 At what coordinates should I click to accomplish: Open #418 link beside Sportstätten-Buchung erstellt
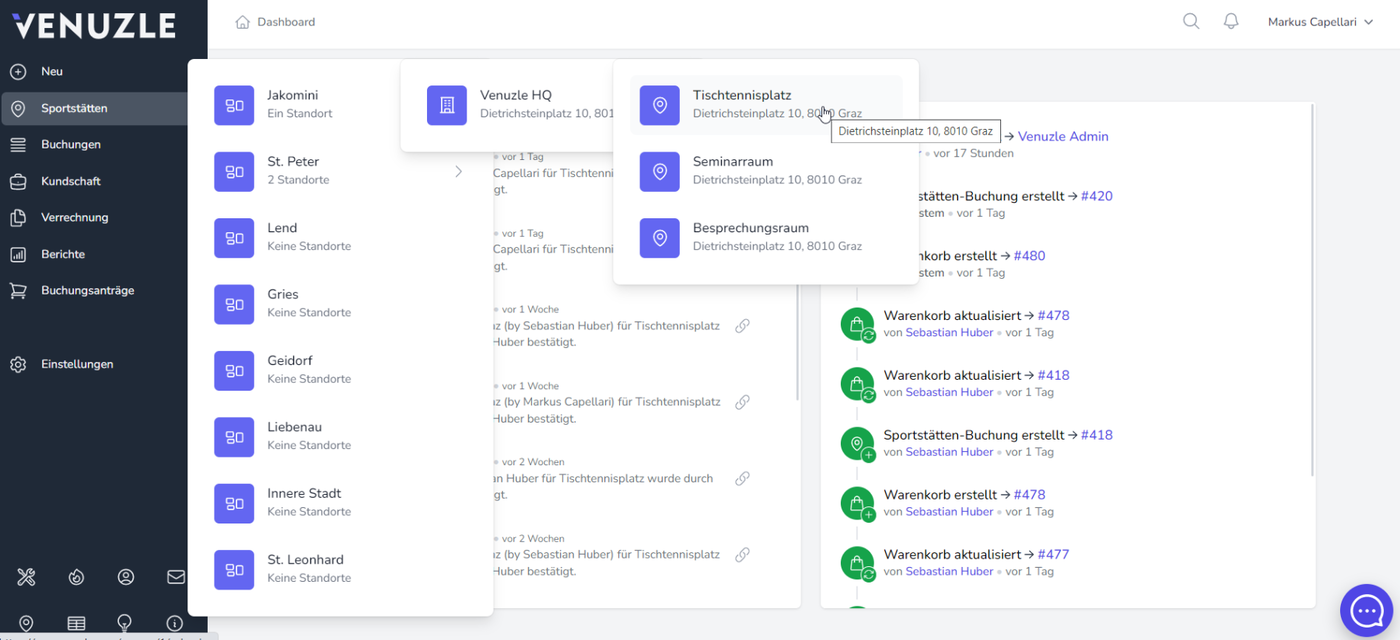[x=1097, y=435]
